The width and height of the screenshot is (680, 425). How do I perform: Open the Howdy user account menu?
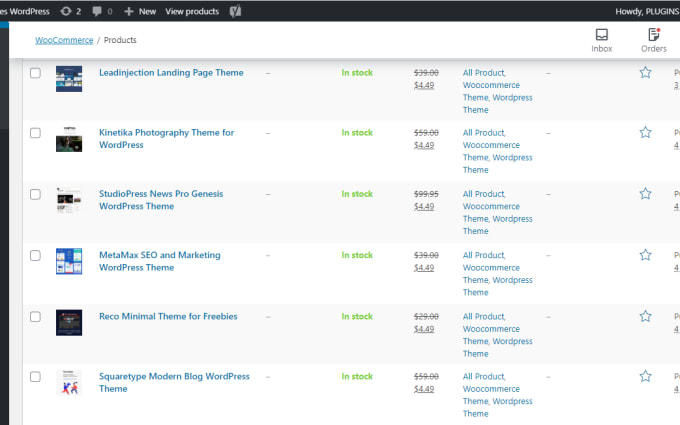[647, 11]
